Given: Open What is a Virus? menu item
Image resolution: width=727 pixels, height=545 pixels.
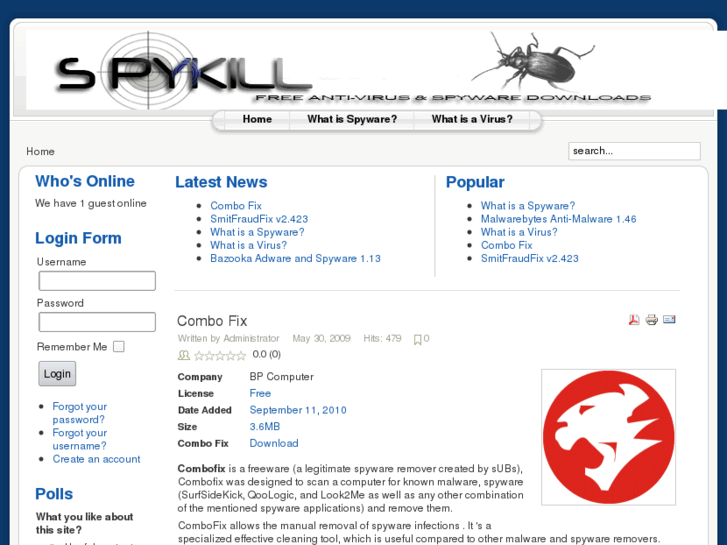Looking at the screenshot, I should pyautogui.click(x=472, y=119).
